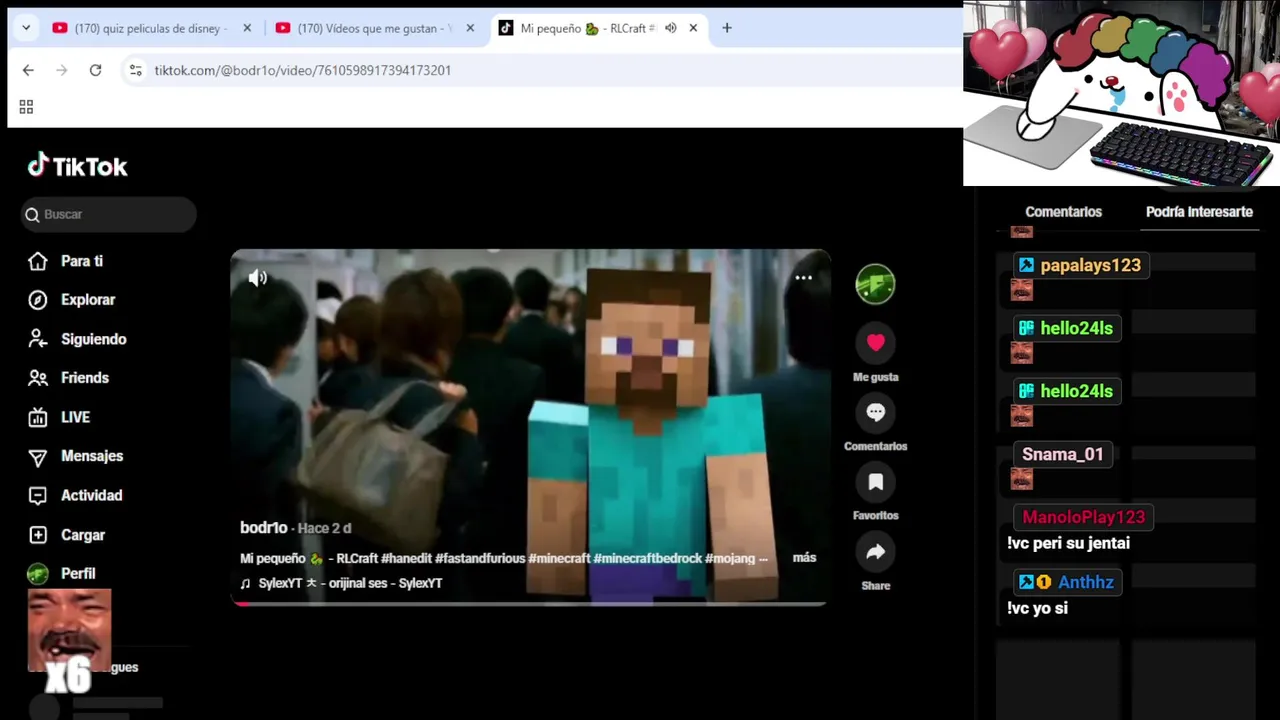
Task: Open a new browser tab with plus
Action: 727,28
